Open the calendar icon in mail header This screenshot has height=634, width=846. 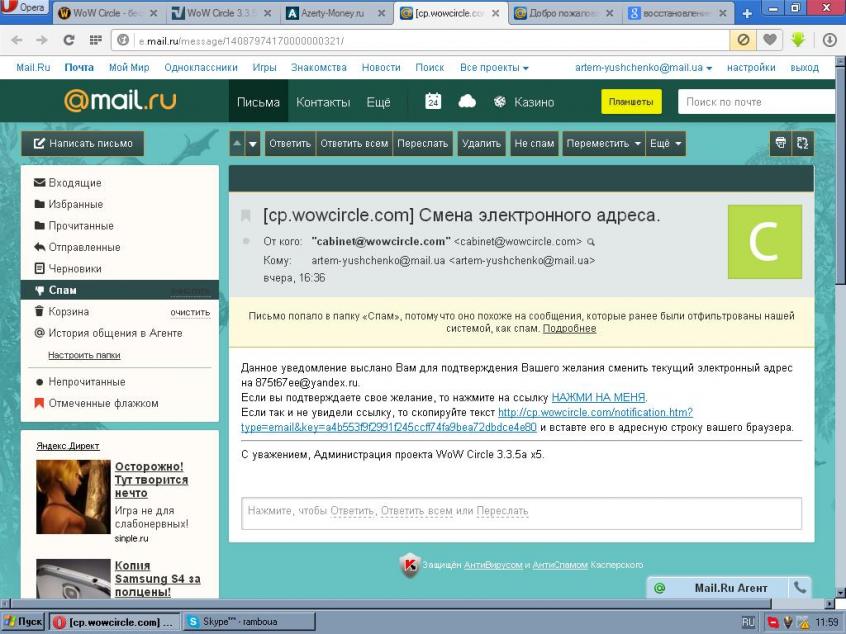coord(433,101)
